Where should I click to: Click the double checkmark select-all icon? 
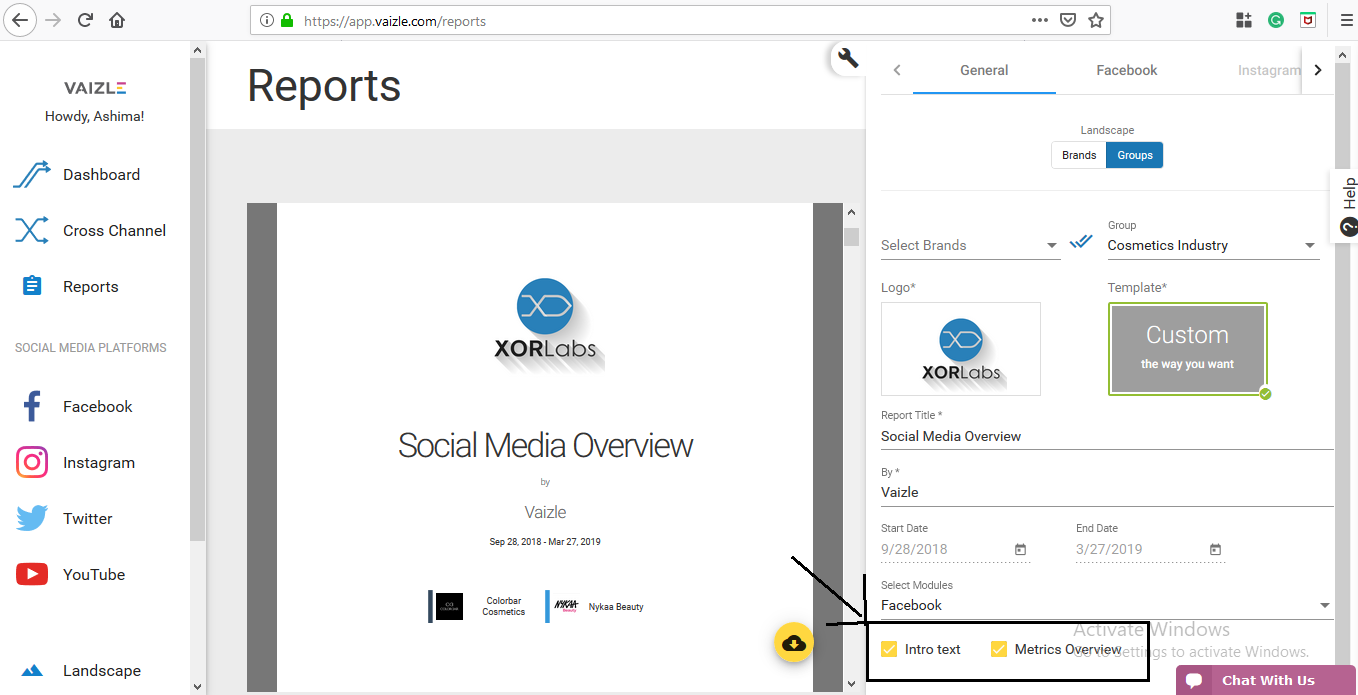coord(1081,242)
